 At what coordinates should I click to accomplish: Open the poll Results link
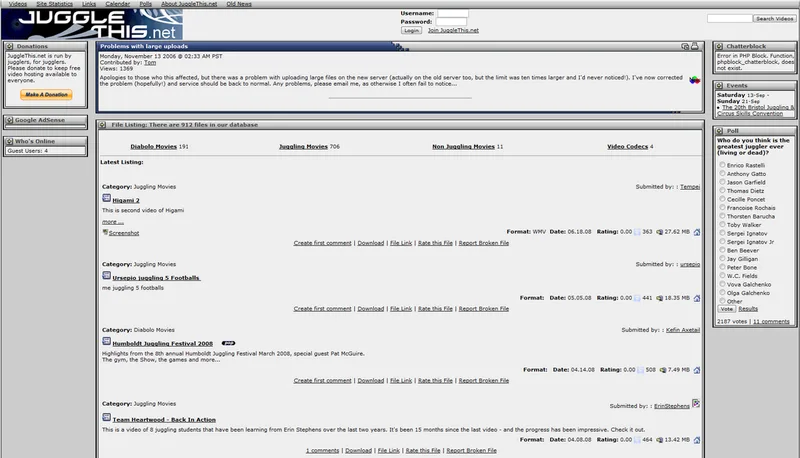pyautogui.click(x=748, y=309)
